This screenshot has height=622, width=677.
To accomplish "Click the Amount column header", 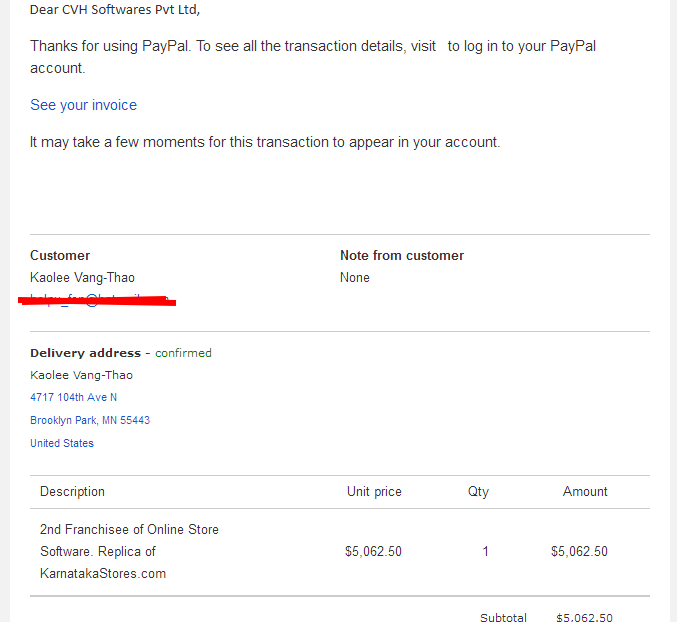I will tap(585, 491).
